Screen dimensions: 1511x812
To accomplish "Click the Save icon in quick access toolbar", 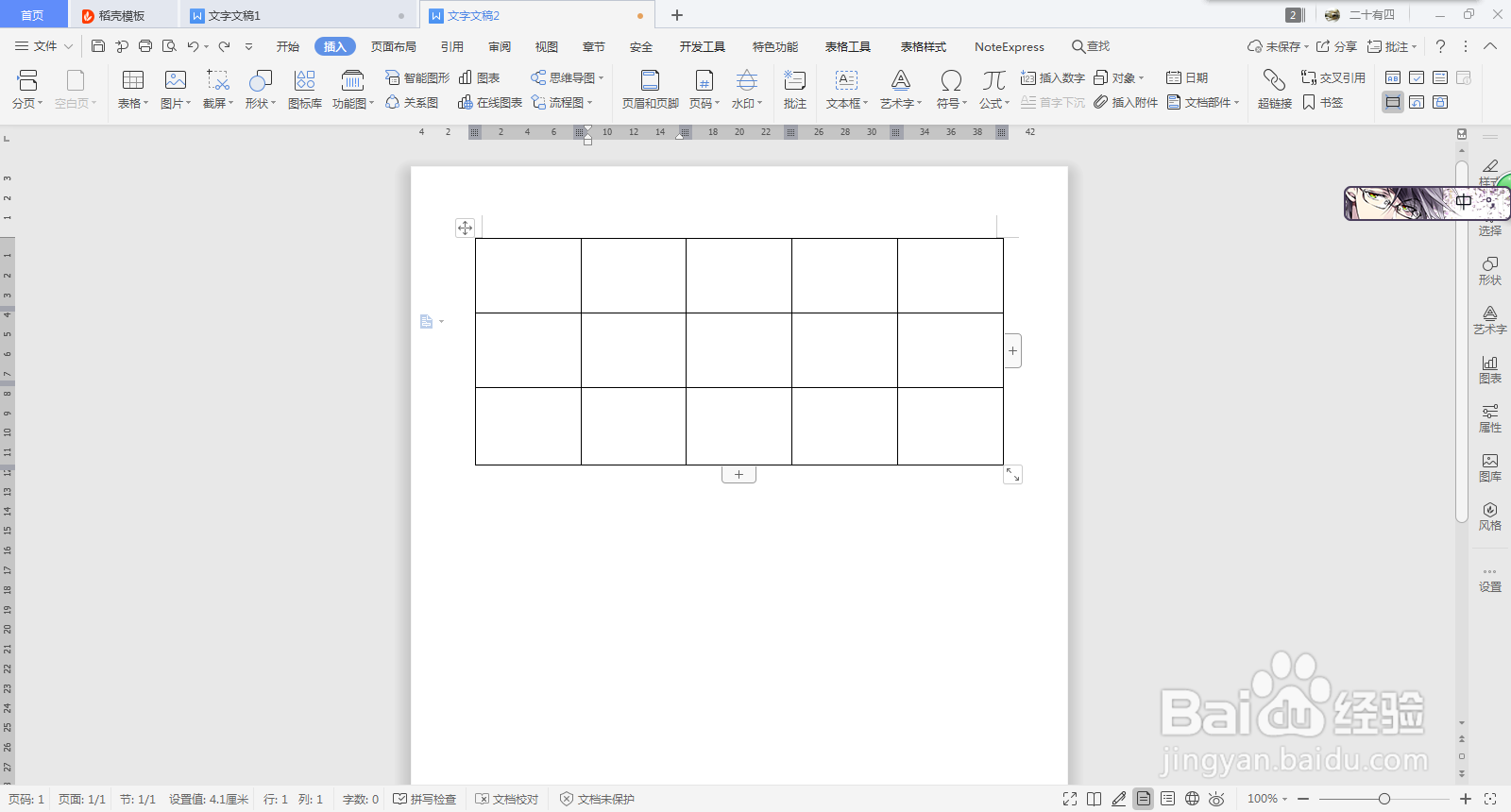I will [x=98, y=46].
